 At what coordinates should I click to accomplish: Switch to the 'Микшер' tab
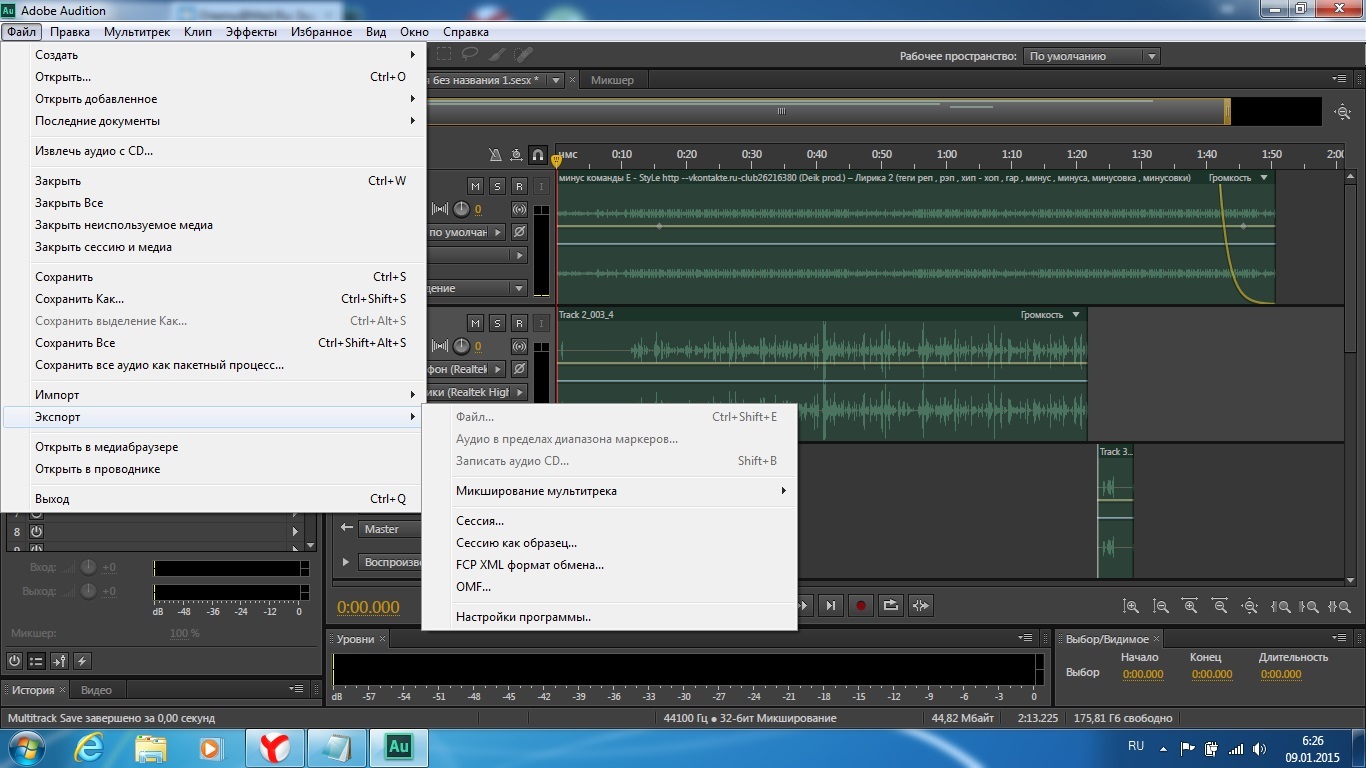[x=612, y=80]
